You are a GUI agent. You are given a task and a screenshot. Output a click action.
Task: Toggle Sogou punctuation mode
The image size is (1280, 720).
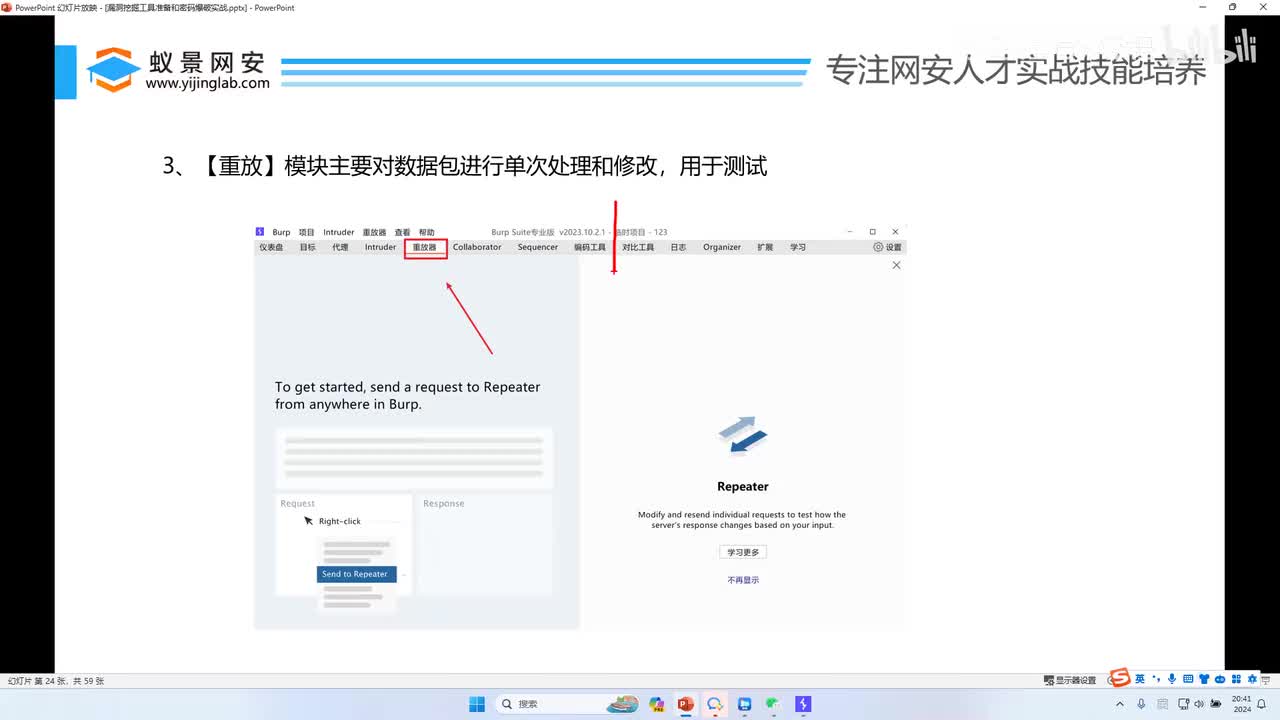coord(1155,679)
